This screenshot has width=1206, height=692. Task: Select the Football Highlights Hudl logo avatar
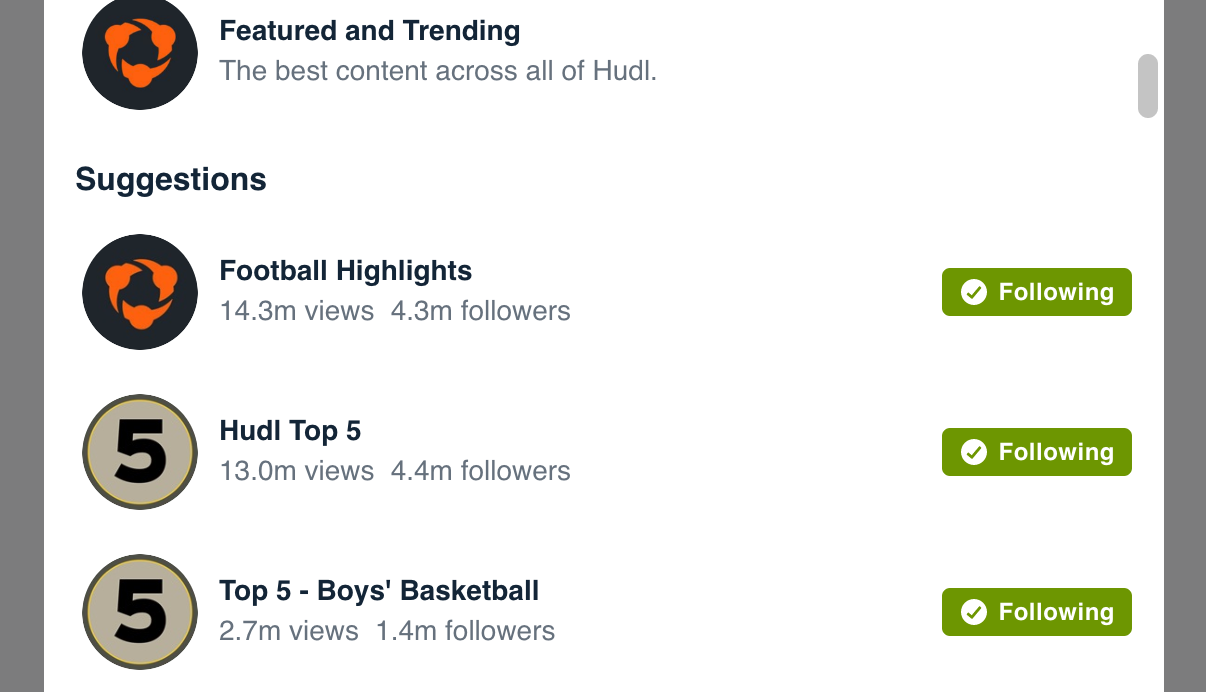point(140,292)
